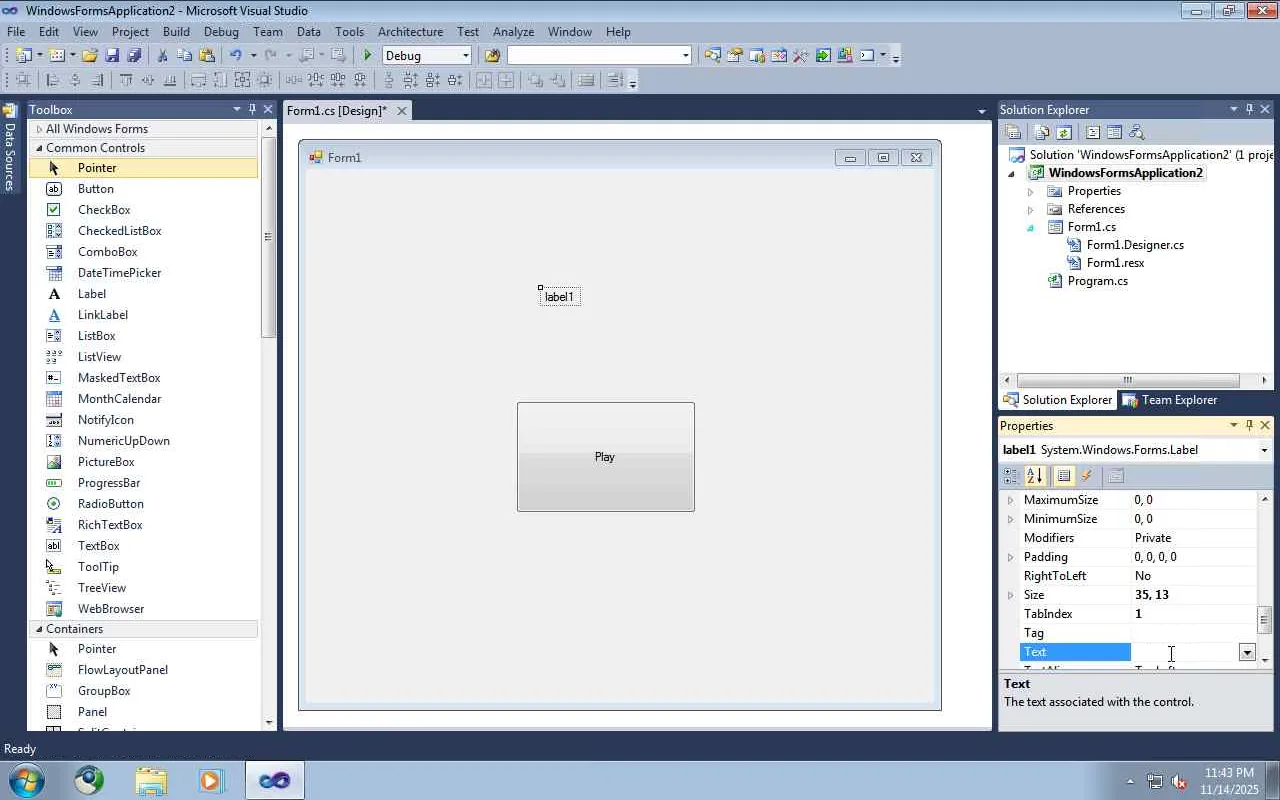1280x800 pixels.
Task: Click the View Class Diagram icon in Solution Explorer
Action: [x=1136, y=132]
